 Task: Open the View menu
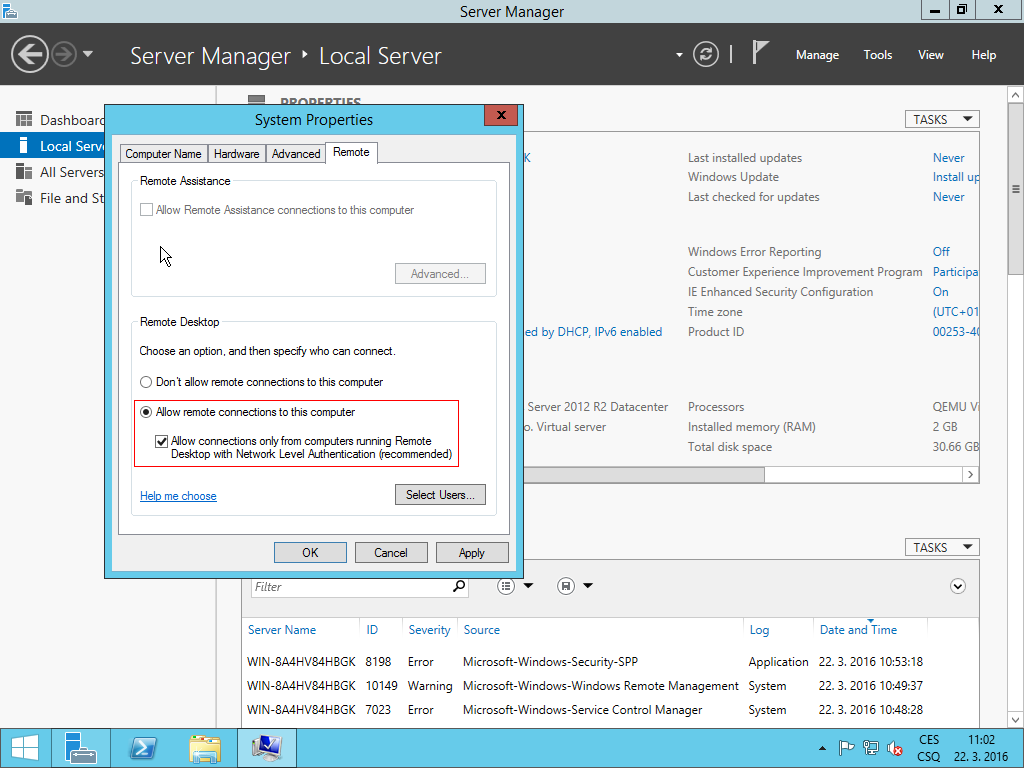pos(930,55)
